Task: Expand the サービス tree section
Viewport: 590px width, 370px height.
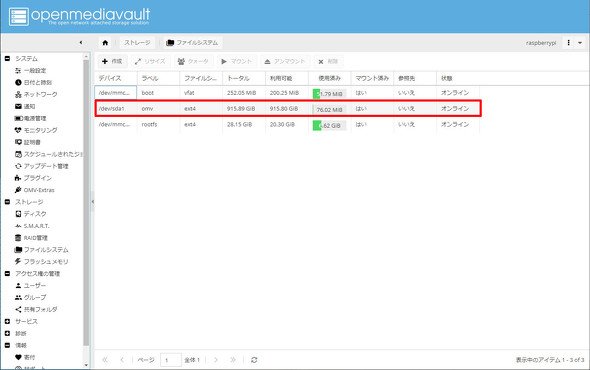Action: point(7,321)
